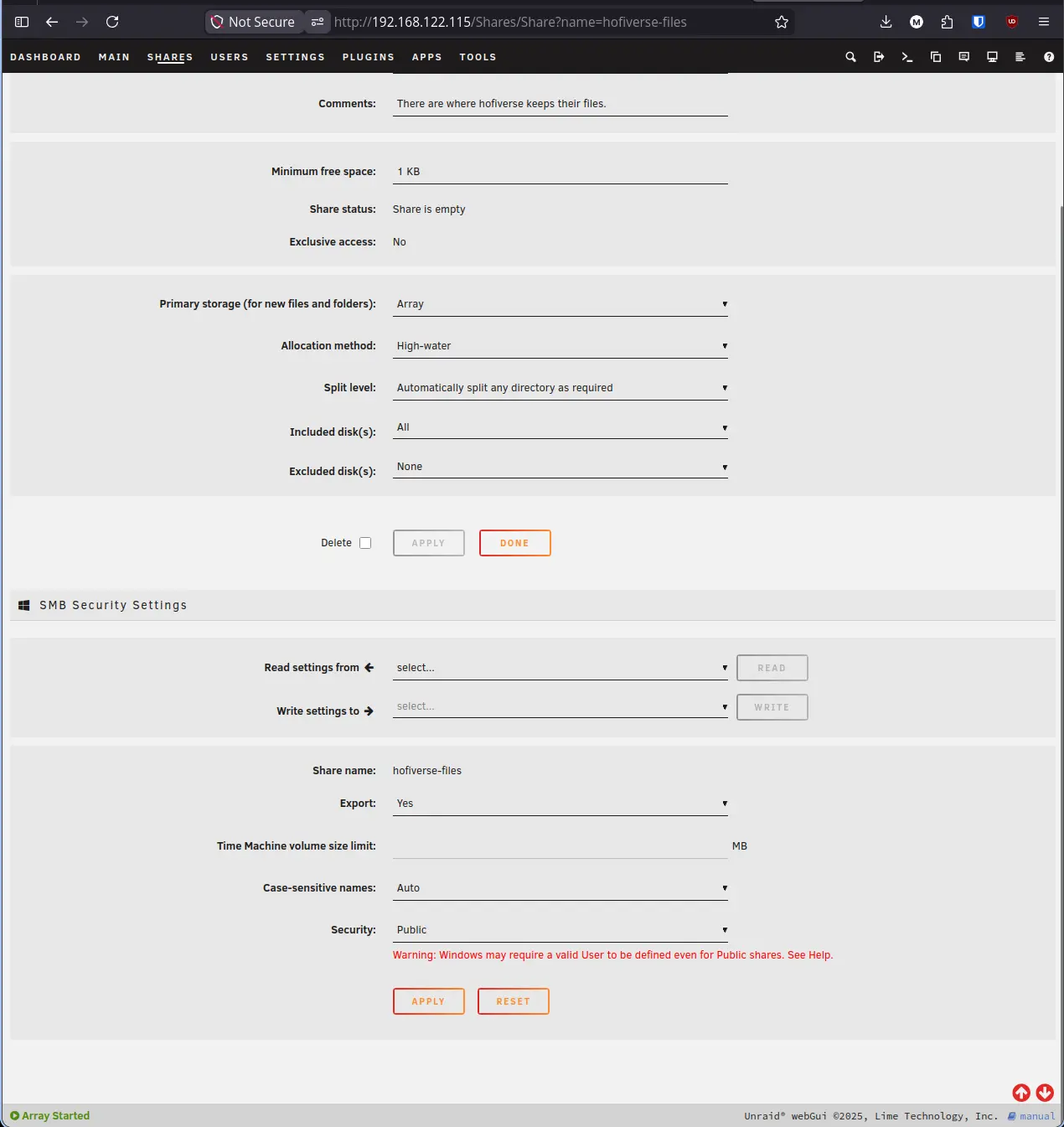This screenshot has width=1064, height=1127.
Task: Click the Windows icon beside SMB Security Settings
Action: coord(24,605)
